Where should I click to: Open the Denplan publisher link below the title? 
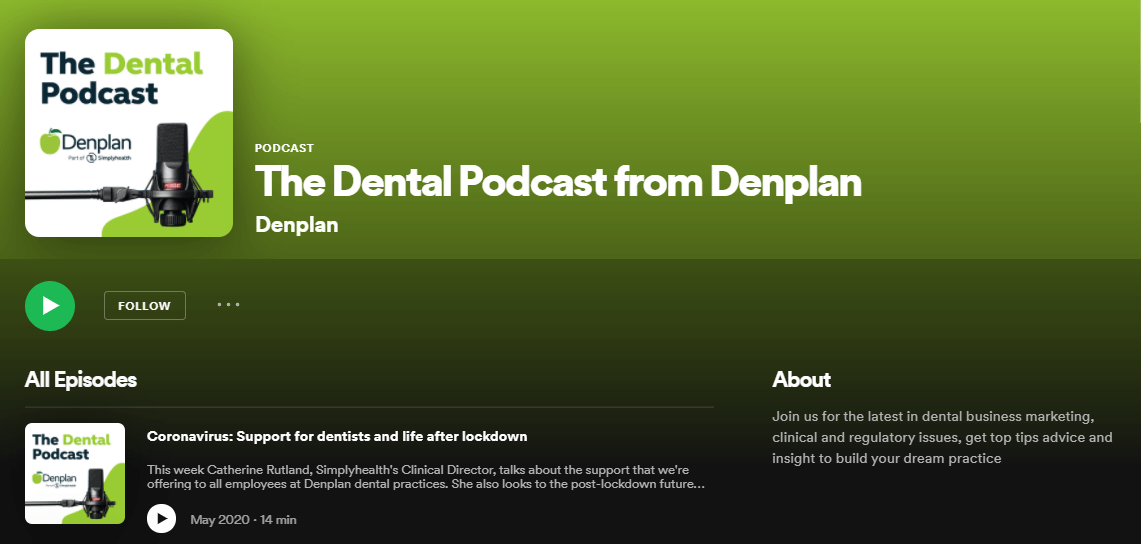297,225
